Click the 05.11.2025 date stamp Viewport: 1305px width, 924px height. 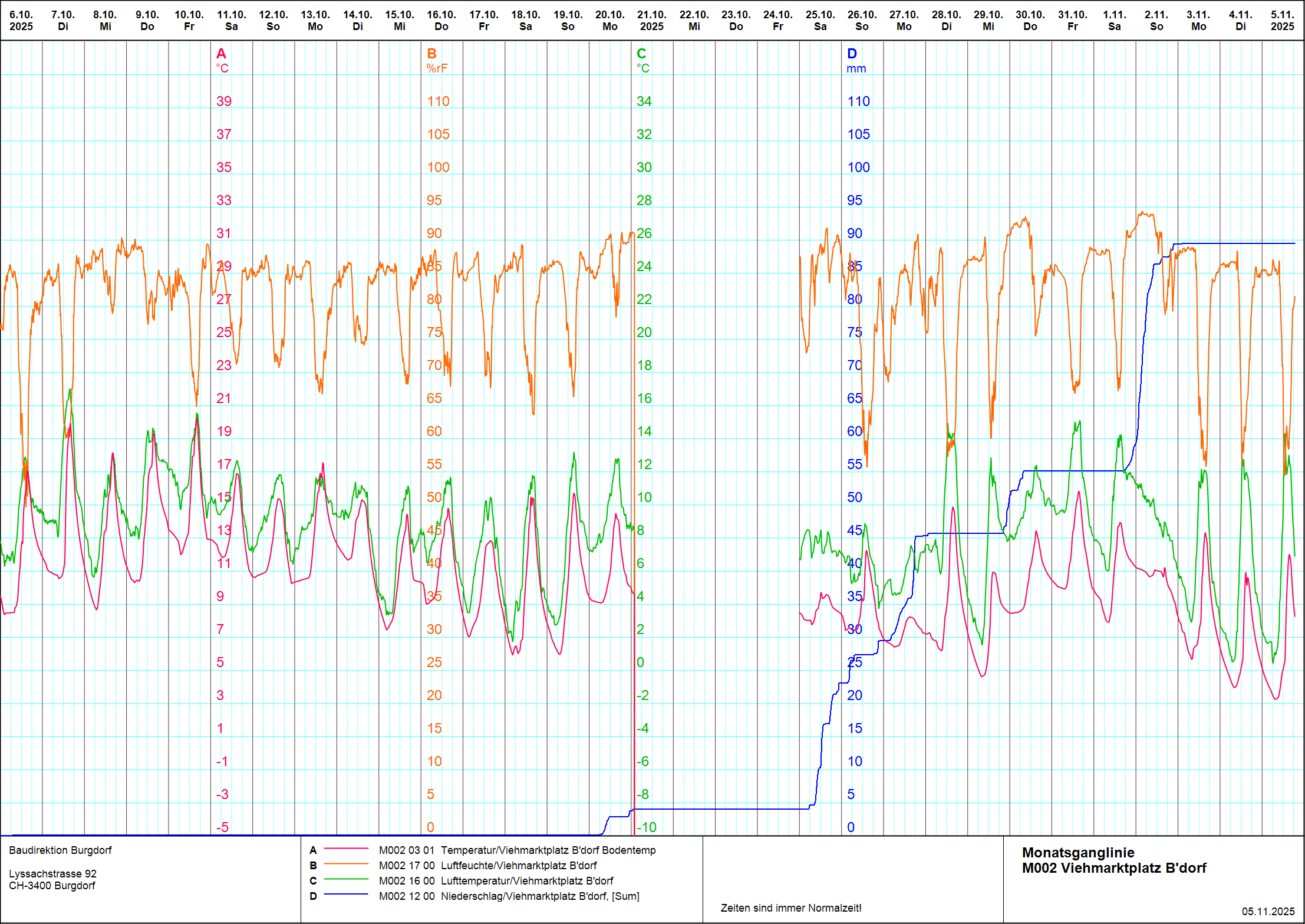[x=1268, y=911]
